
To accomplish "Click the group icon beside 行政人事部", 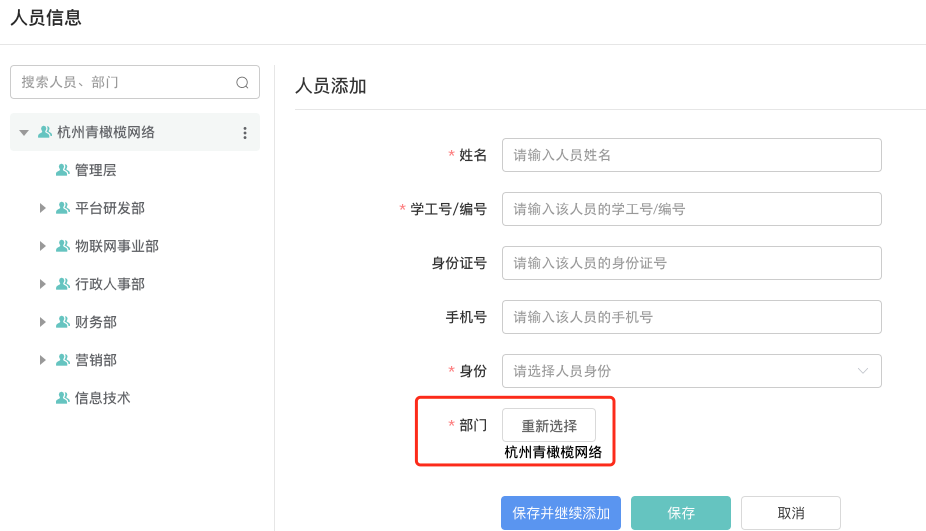I will coord(63,284).
